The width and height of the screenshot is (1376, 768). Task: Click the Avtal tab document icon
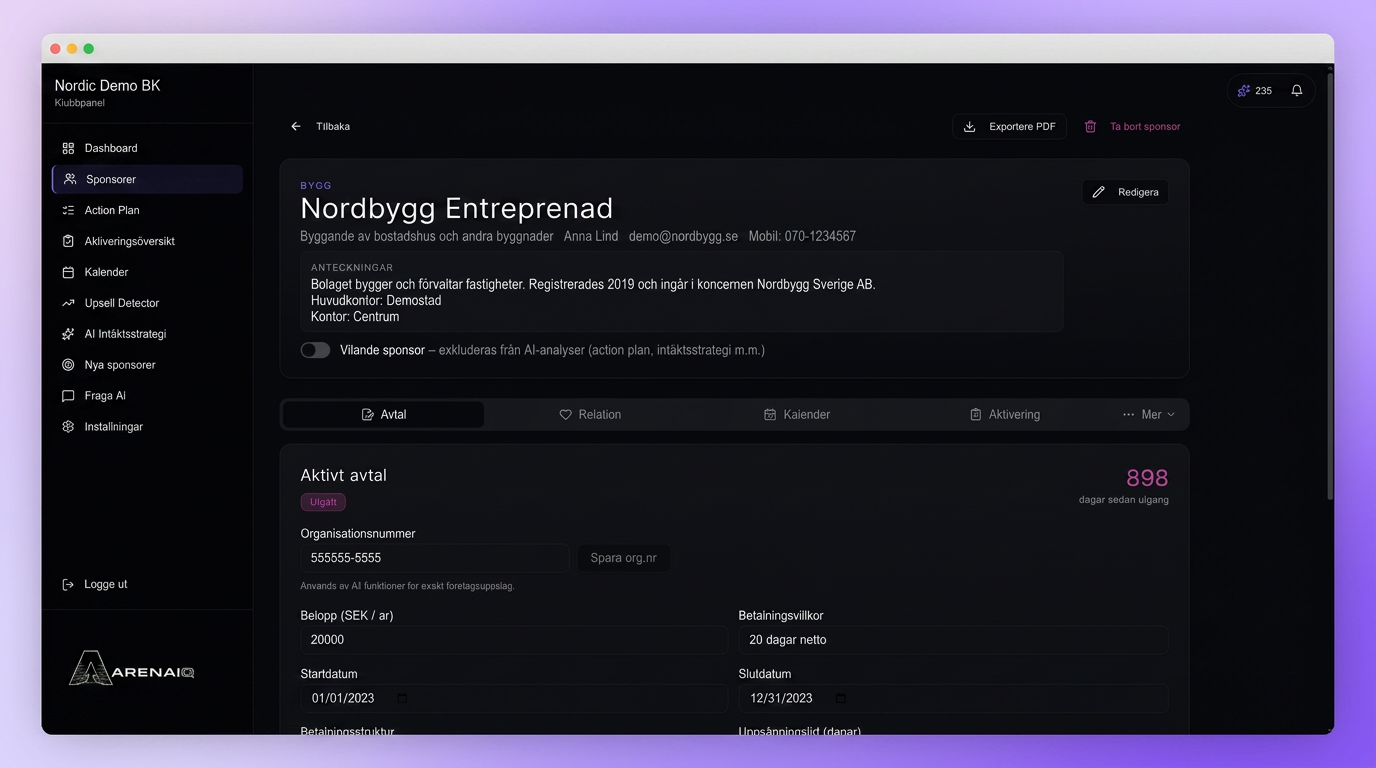[x=367, y=414]
